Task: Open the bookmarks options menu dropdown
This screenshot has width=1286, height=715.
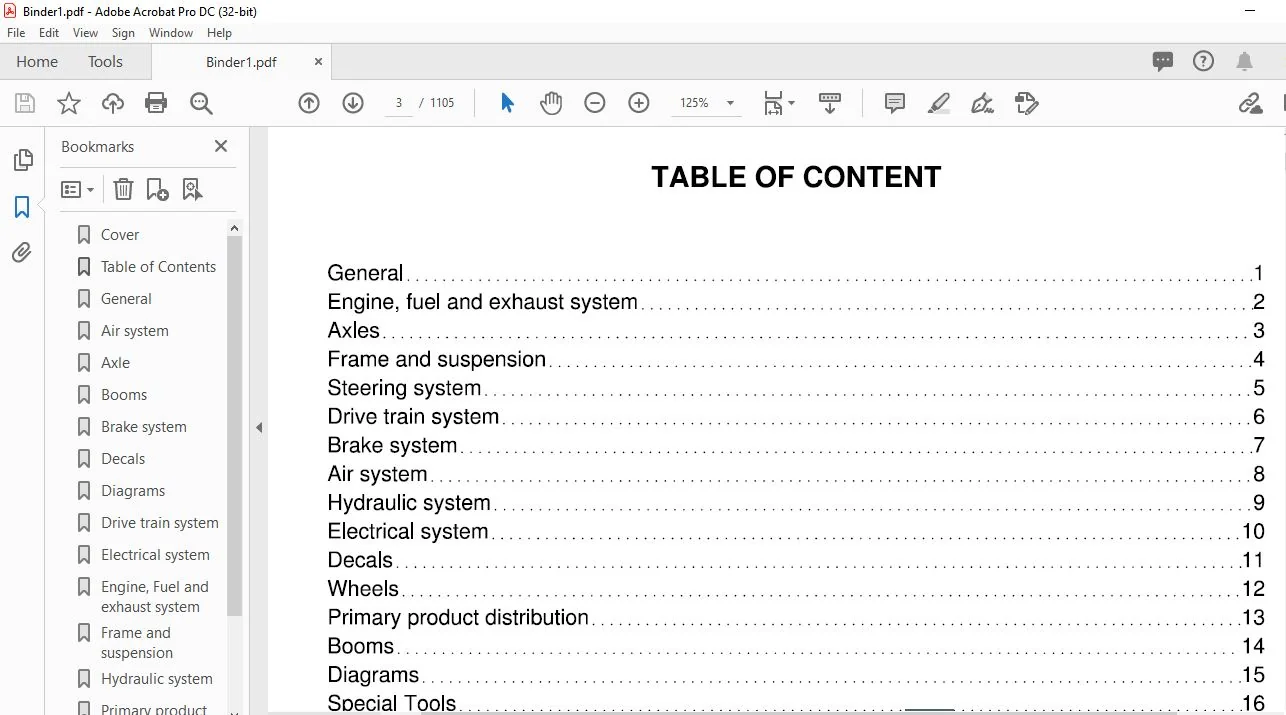Action: point(77,189)
